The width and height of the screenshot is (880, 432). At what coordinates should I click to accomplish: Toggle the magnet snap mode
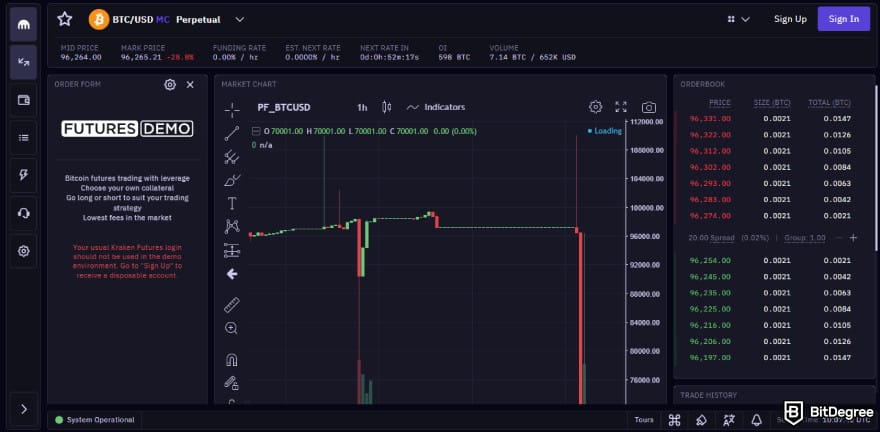tap(231, 360)
